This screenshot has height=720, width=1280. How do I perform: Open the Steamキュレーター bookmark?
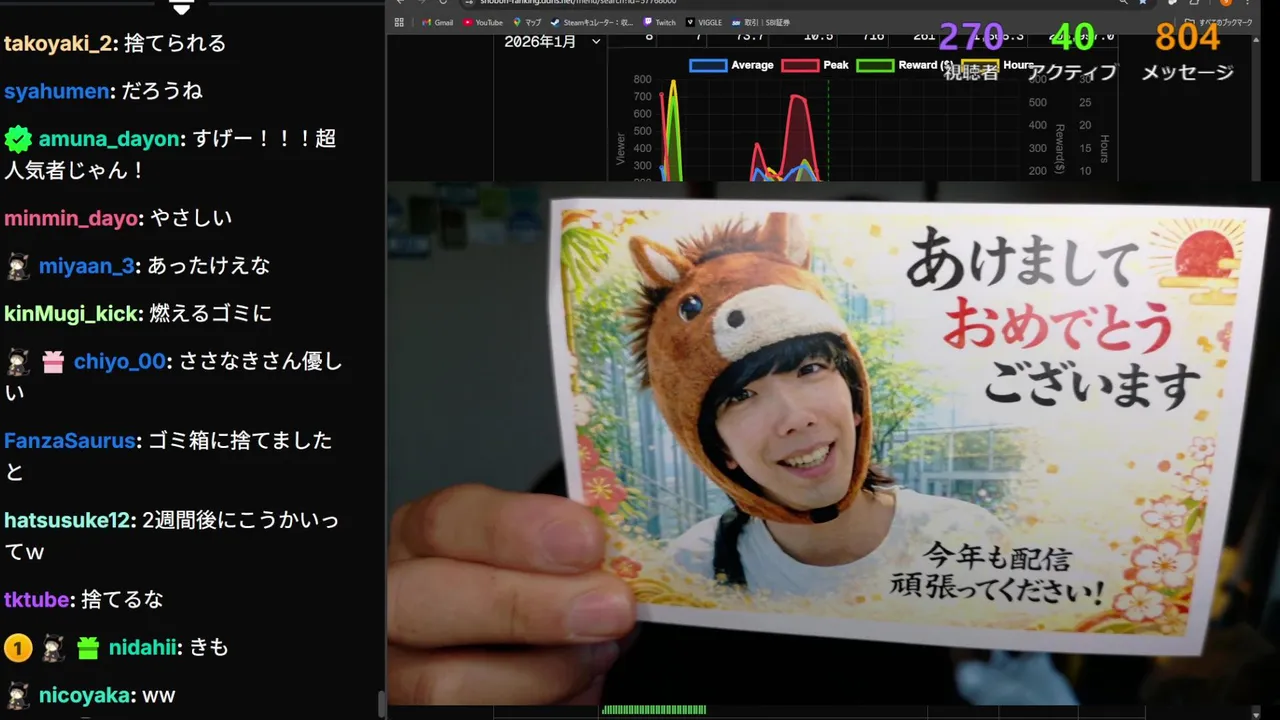592,22
